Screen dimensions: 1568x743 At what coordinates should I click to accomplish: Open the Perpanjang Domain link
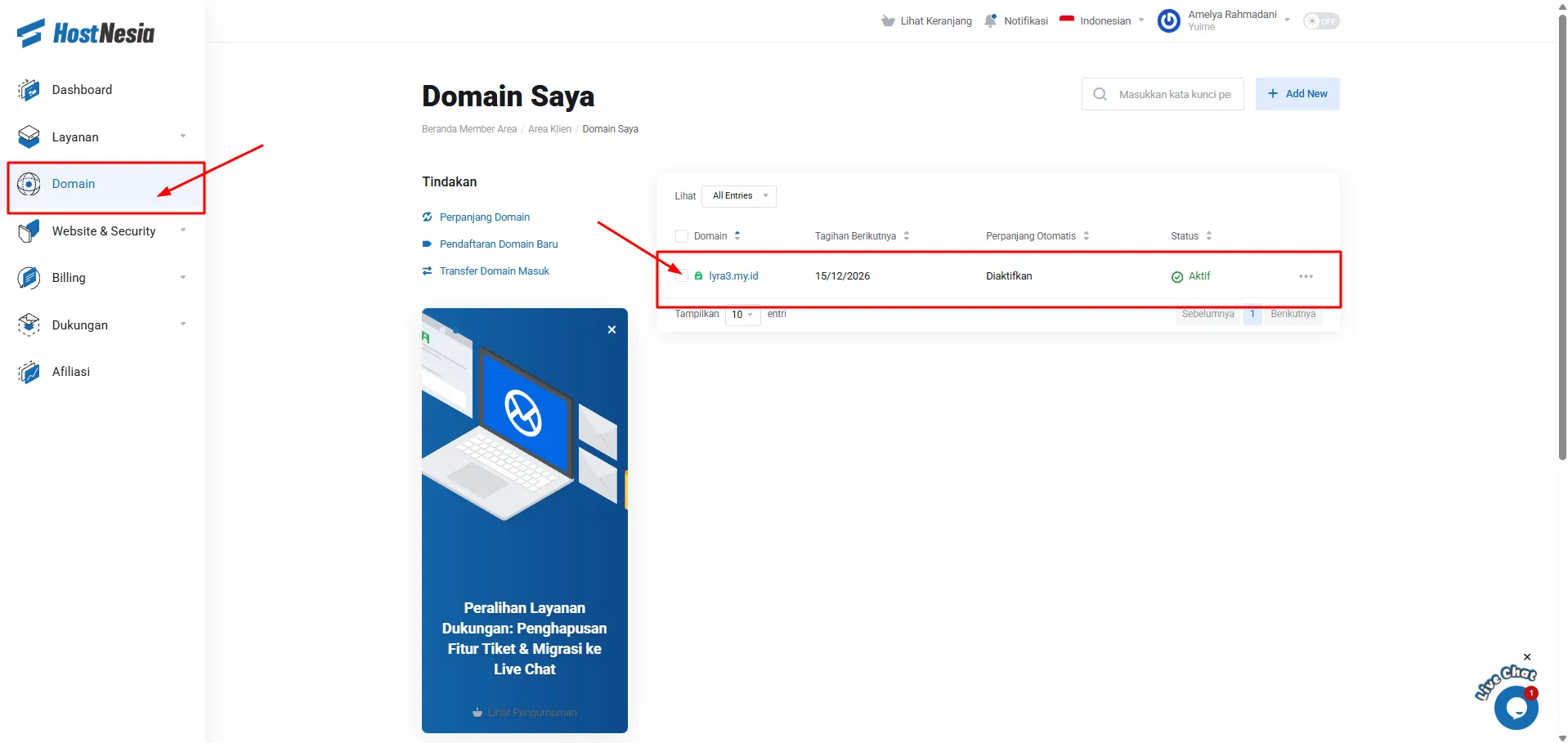tap(484, 217)
